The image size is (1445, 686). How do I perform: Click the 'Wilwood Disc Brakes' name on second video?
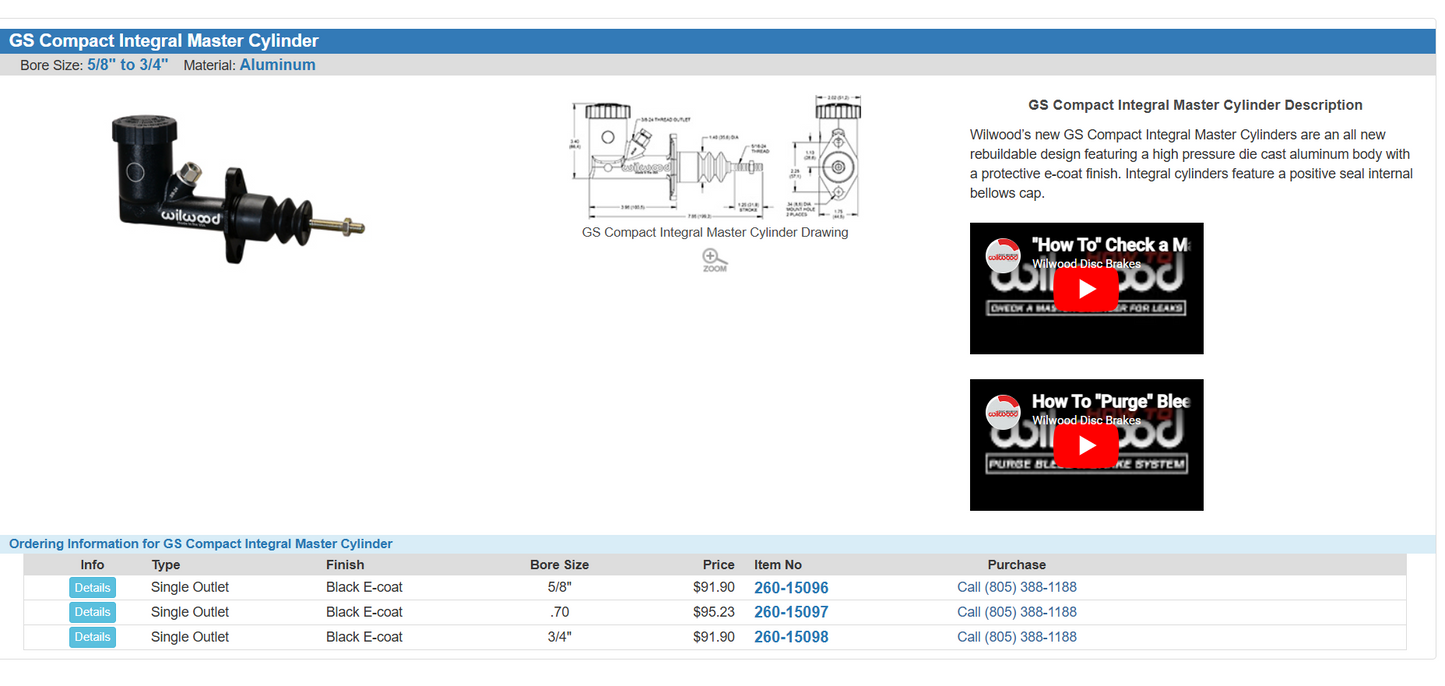pyautogui.click(x=1086, y=420)
